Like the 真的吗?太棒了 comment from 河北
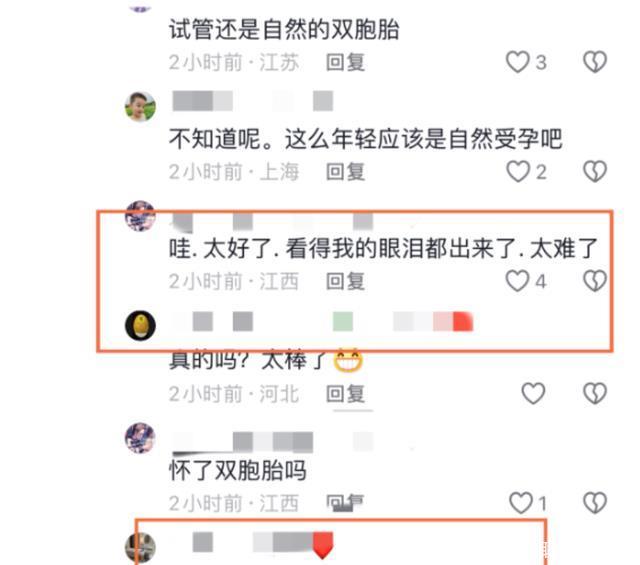This screenshot has width=640, height=565. point(533,393)
